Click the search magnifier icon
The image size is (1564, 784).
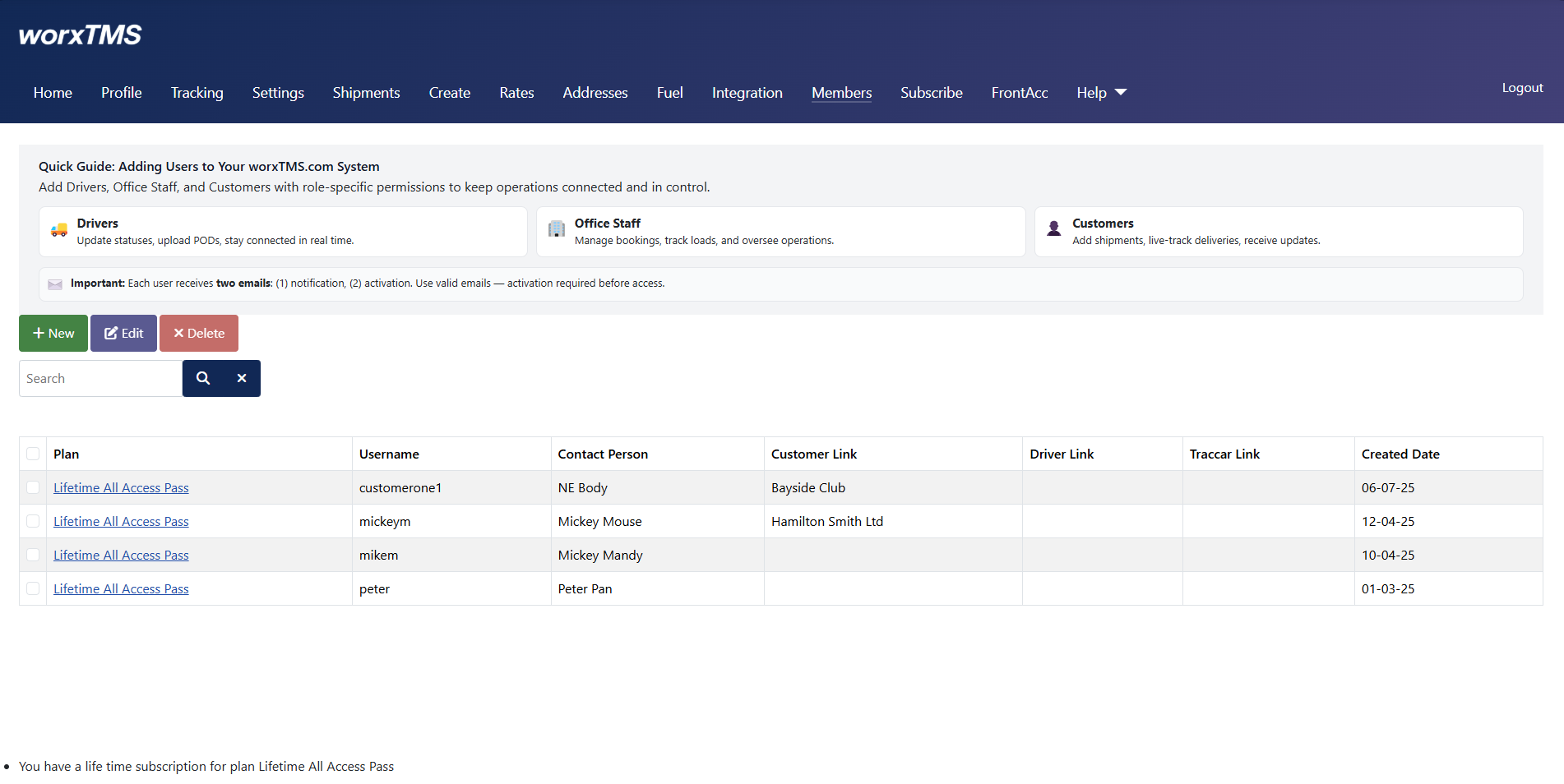pyautogui.click(x=202, y=378)
